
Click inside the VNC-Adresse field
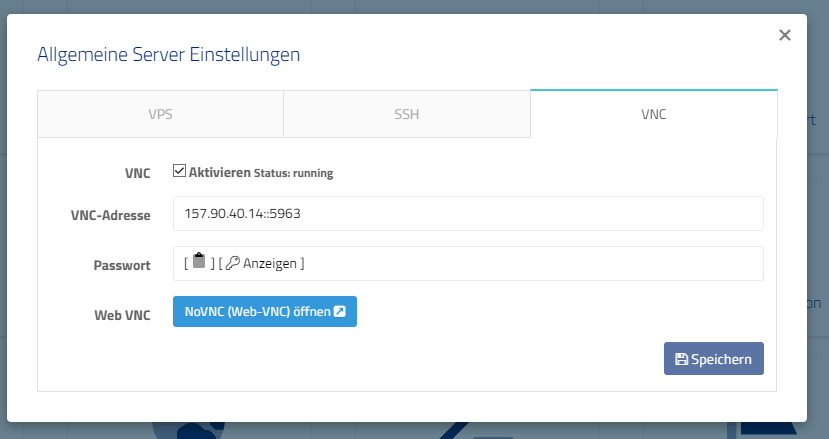click(x=468, y=214)
